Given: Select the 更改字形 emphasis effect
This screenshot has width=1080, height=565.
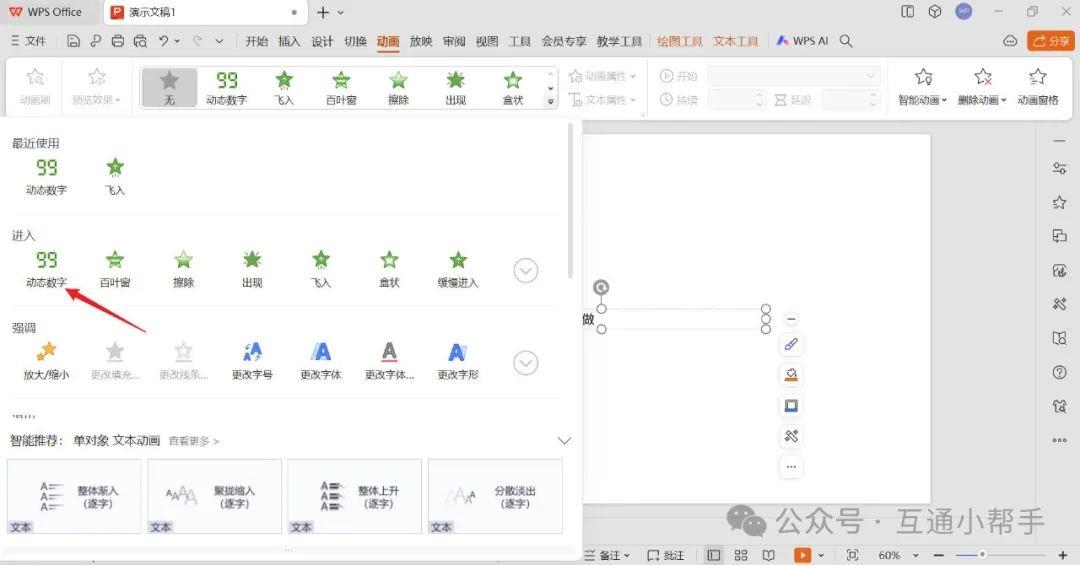Looking at the screenshot, I should point(458,361).
